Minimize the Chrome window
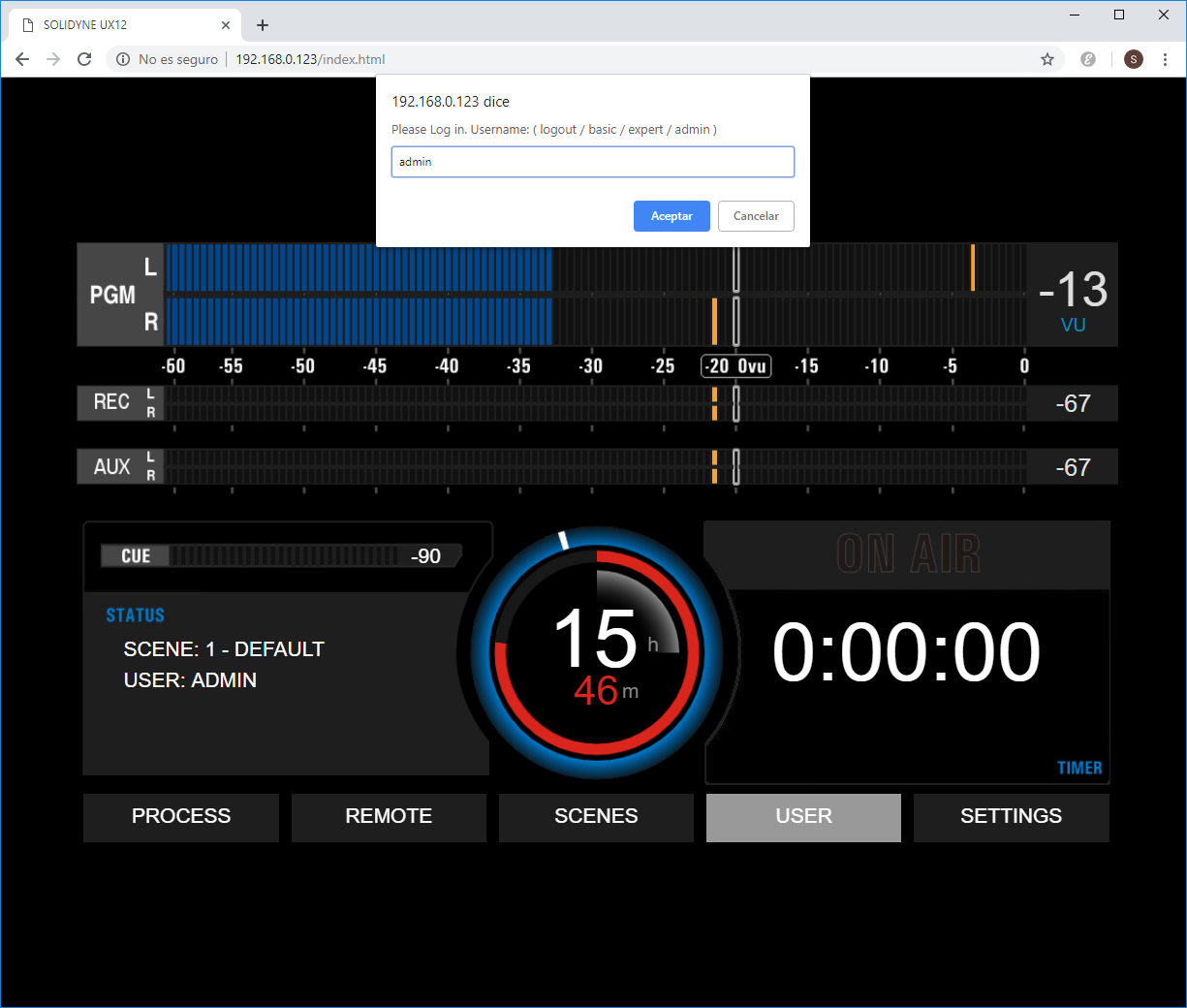 point(1075,15)
